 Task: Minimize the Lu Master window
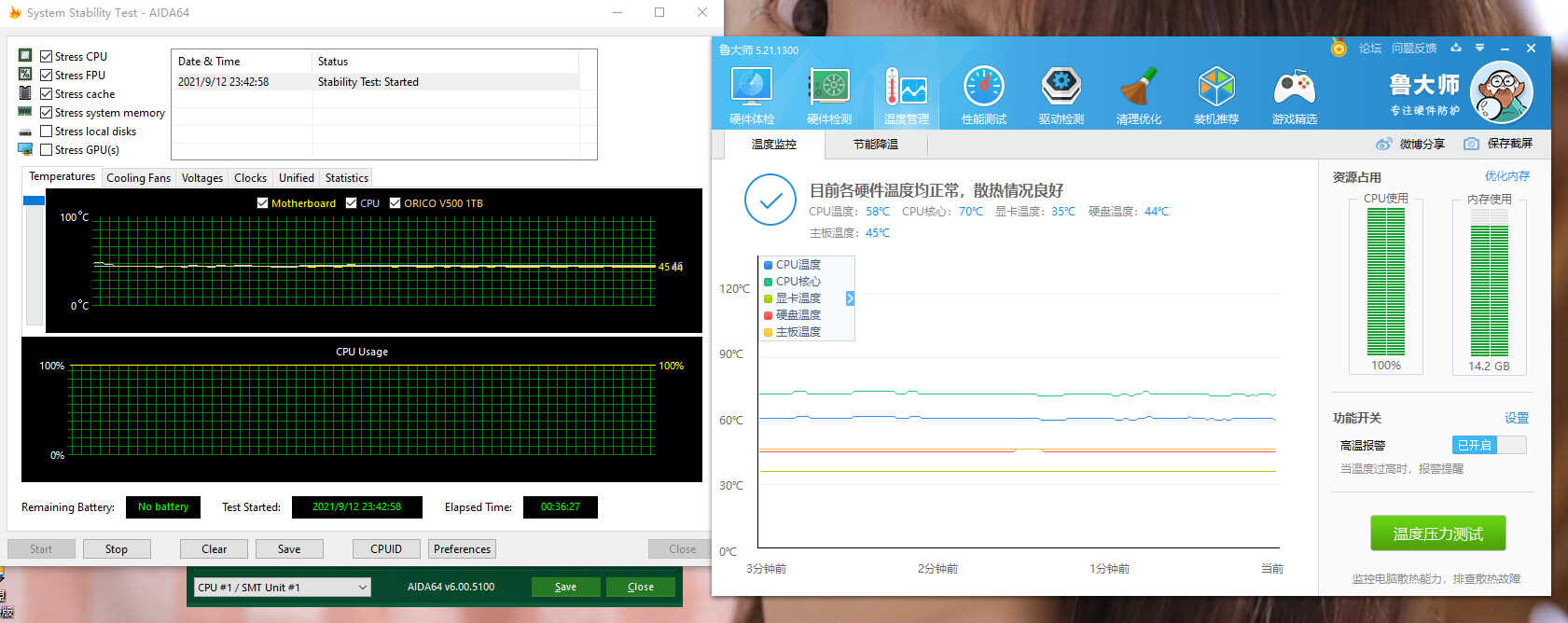(1505, 48)
